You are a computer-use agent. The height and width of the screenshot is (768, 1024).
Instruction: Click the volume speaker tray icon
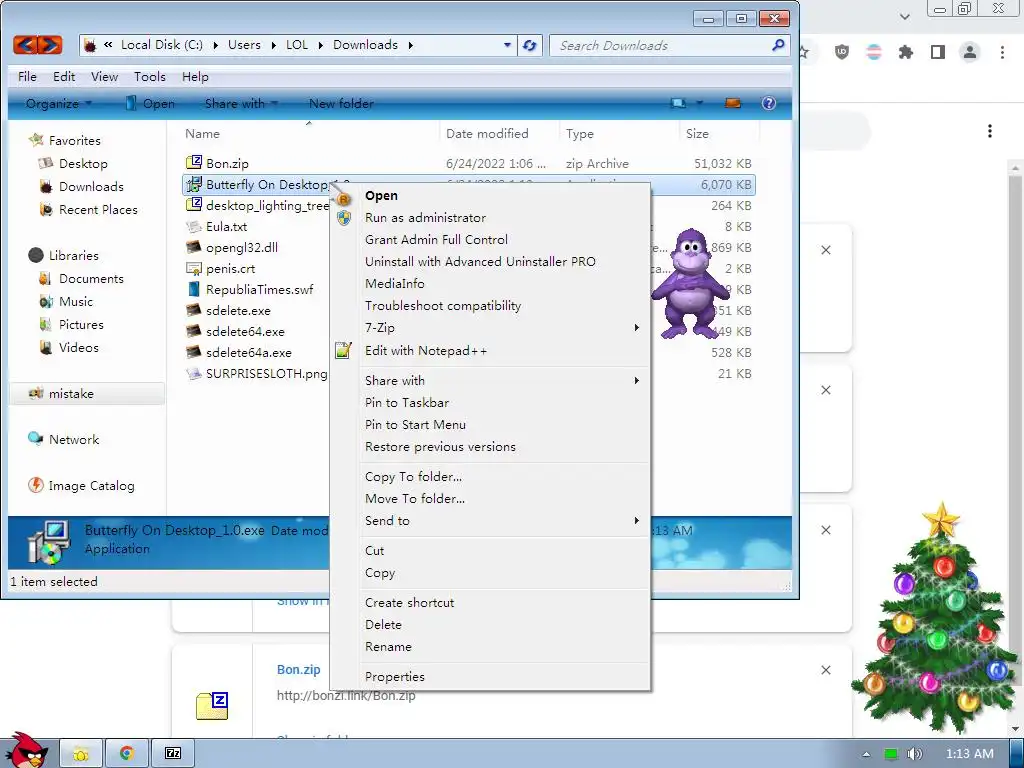pos(915,754)
